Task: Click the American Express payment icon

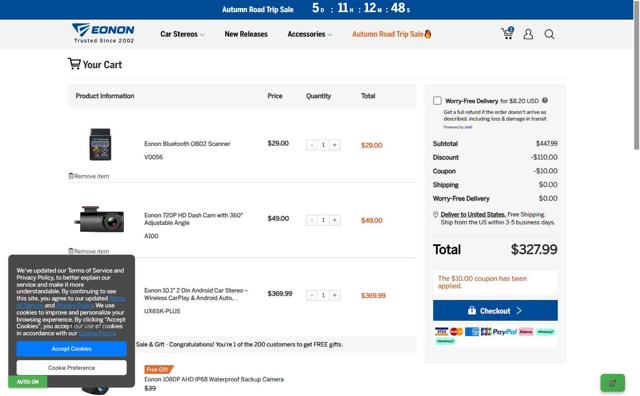Action: tap(472, 332)
